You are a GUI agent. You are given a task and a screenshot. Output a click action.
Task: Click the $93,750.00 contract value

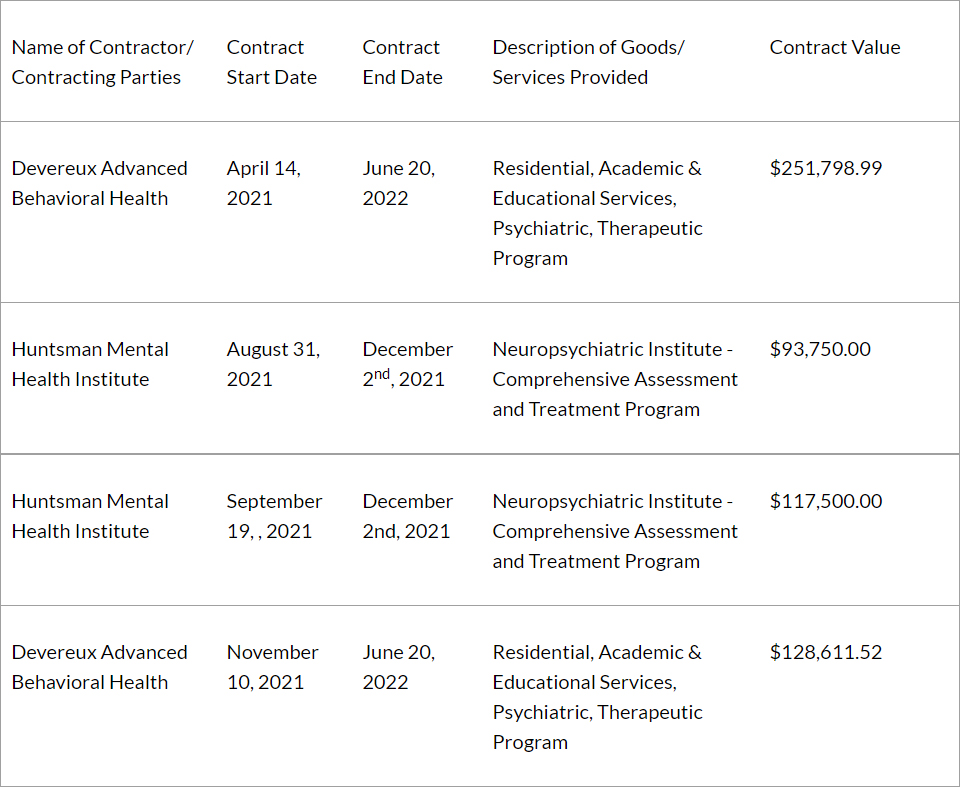pos(820,349)
